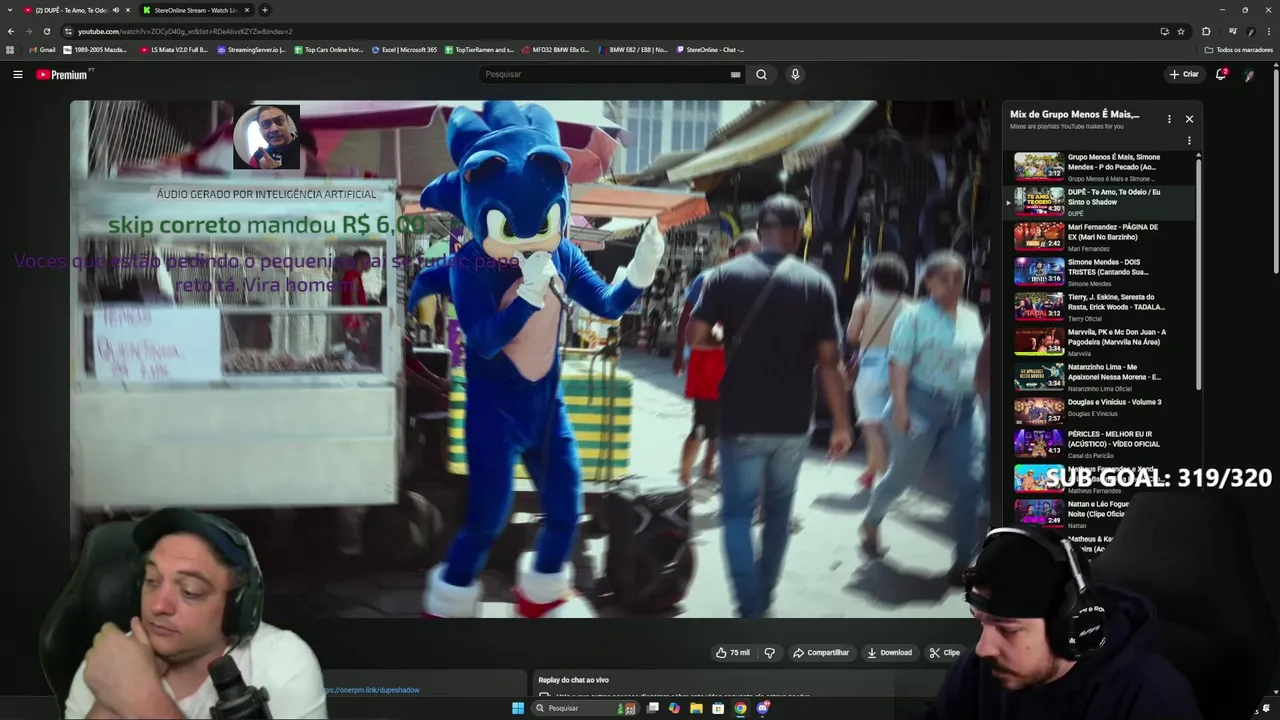The height and width of the screenshot is (720, 1280).
Task: Go forward in browser history
Action: click(x=29, y=31)
